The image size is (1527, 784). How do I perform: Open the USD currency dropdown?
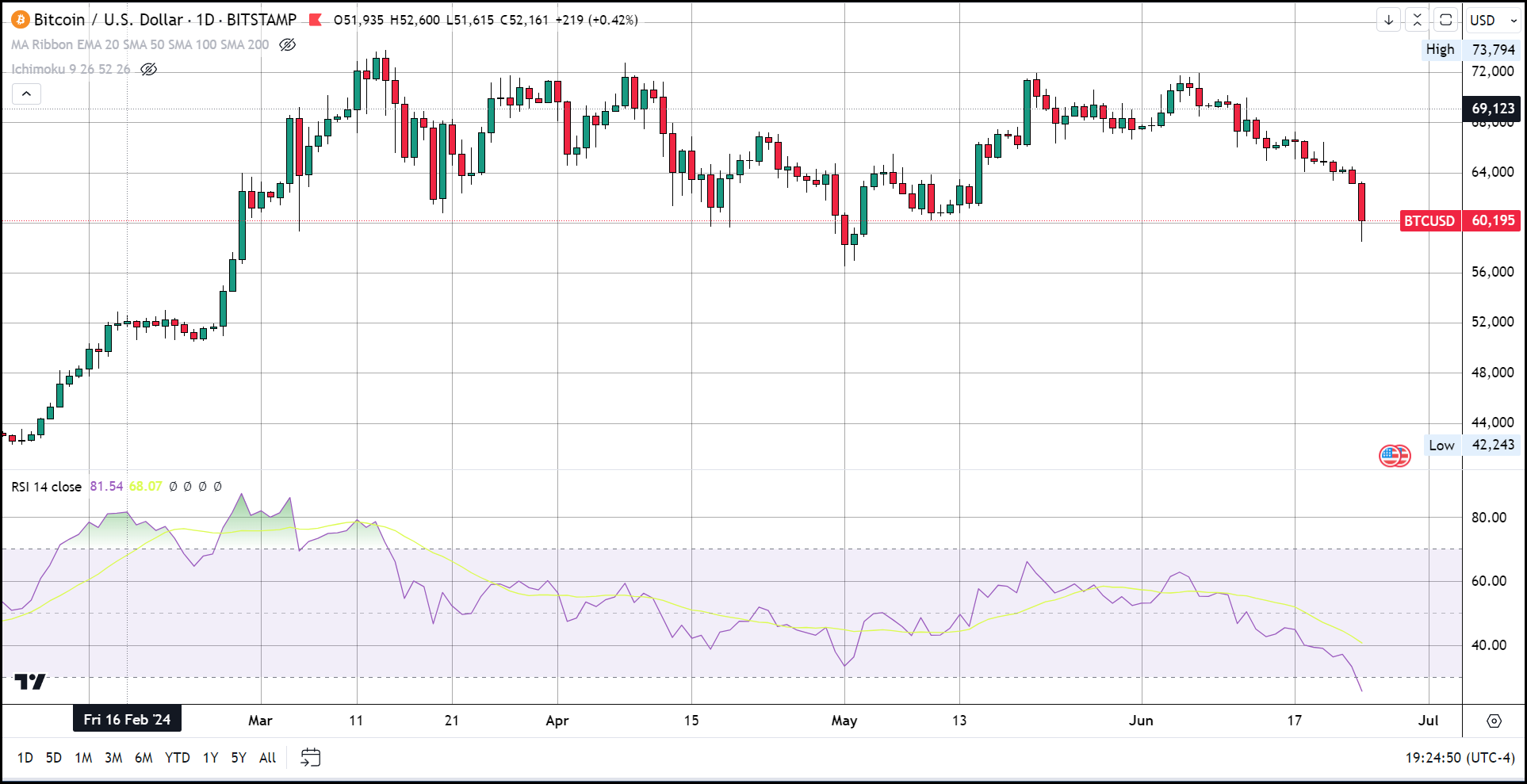(x=1491, y=19)
